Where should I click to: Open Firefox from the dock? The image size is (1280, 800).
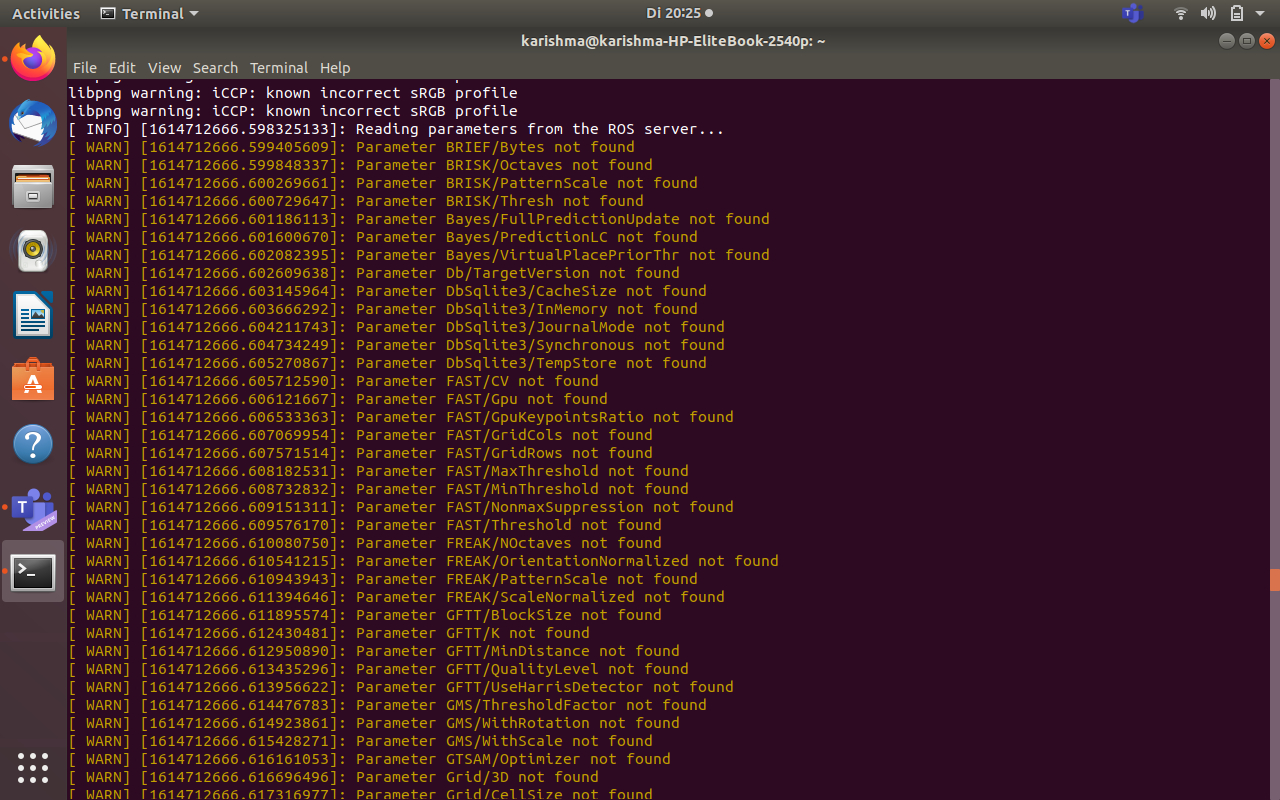pos(33,60)
